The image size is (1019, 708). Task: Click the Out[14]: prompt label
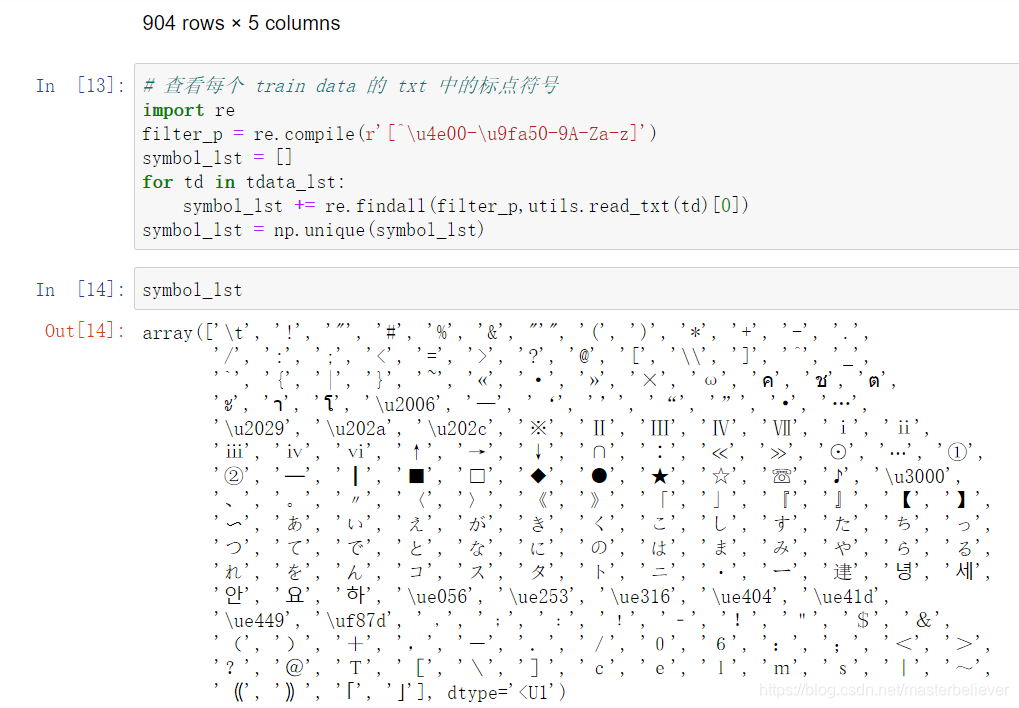tap(84, 330)
